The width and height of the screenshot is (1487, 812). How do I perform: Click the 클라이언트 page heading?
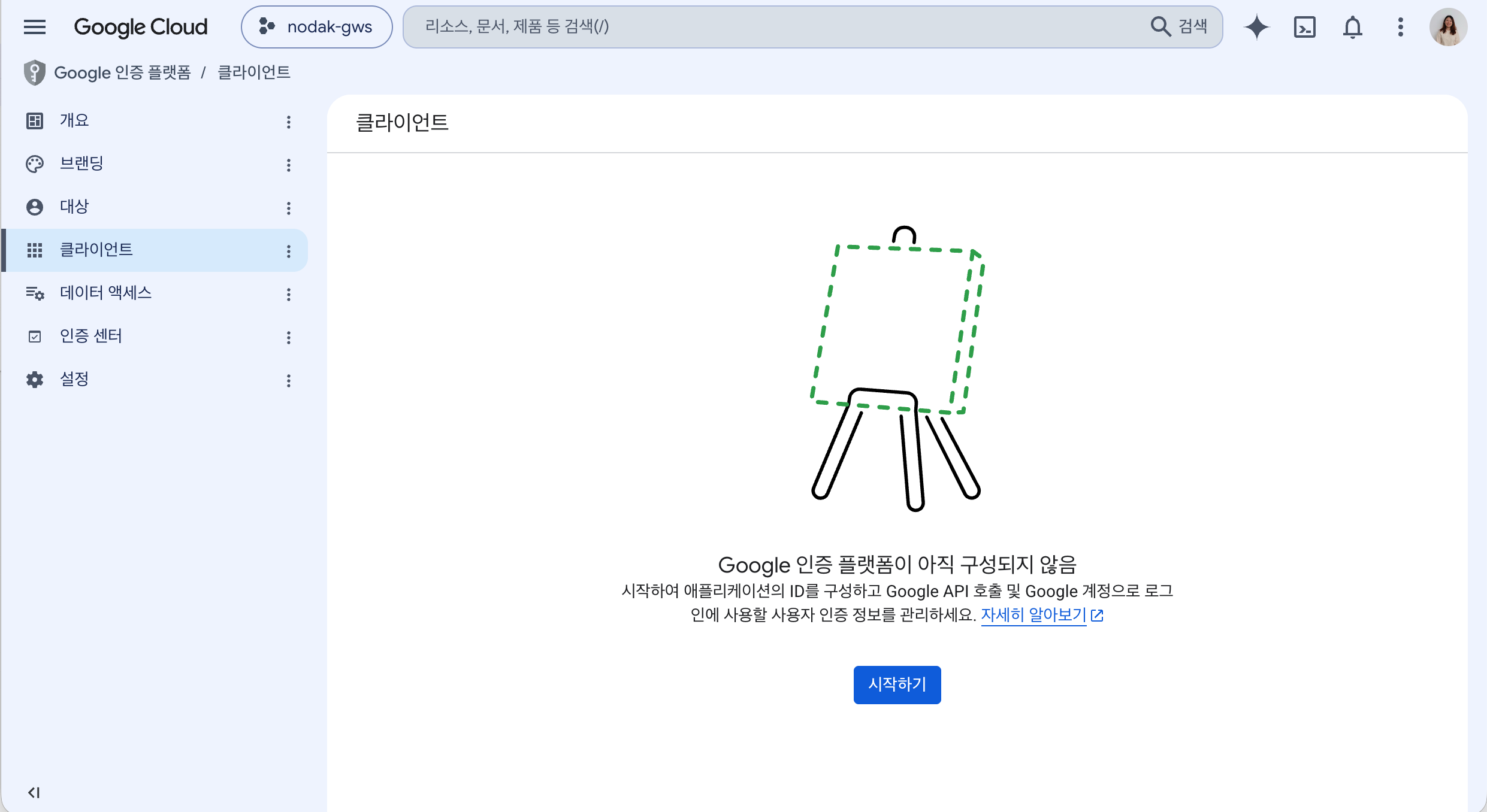[x=402, y=123]
